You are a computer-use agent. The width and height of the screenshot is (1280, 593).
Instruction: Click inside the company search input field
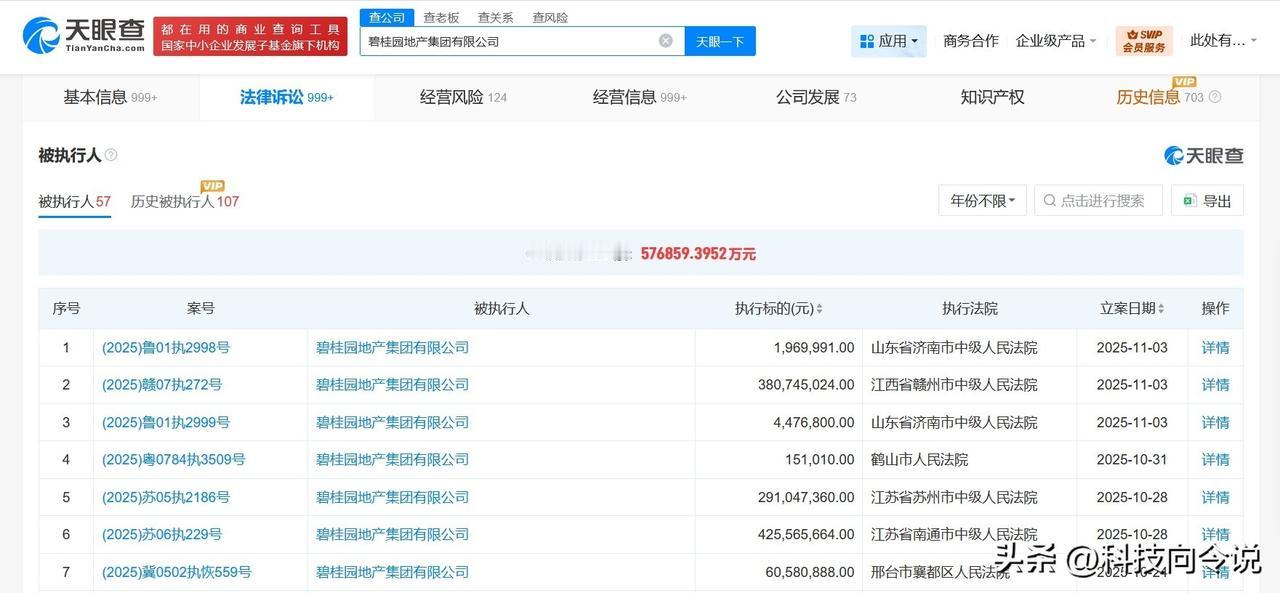coord(520,40)
